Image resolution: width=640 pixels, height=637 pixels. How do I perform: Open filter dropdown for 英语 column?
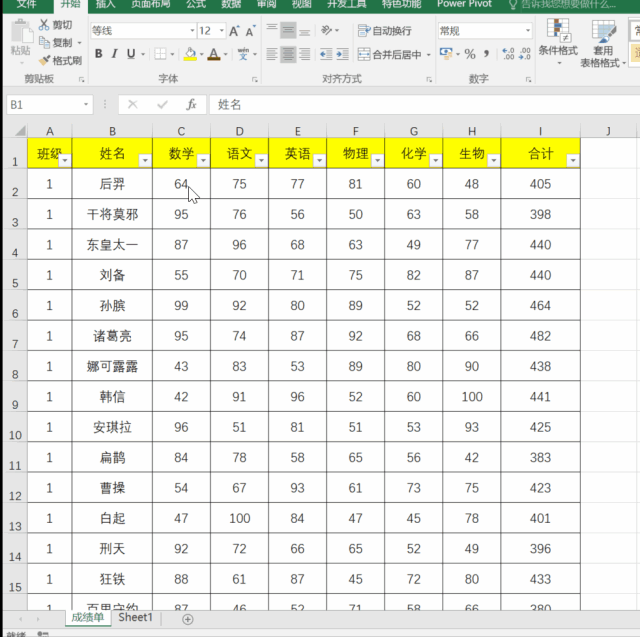coord(320,160)
